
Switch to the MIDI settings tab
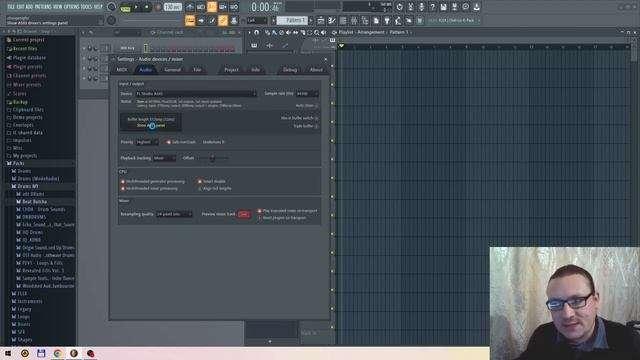[x=122, y=70]
